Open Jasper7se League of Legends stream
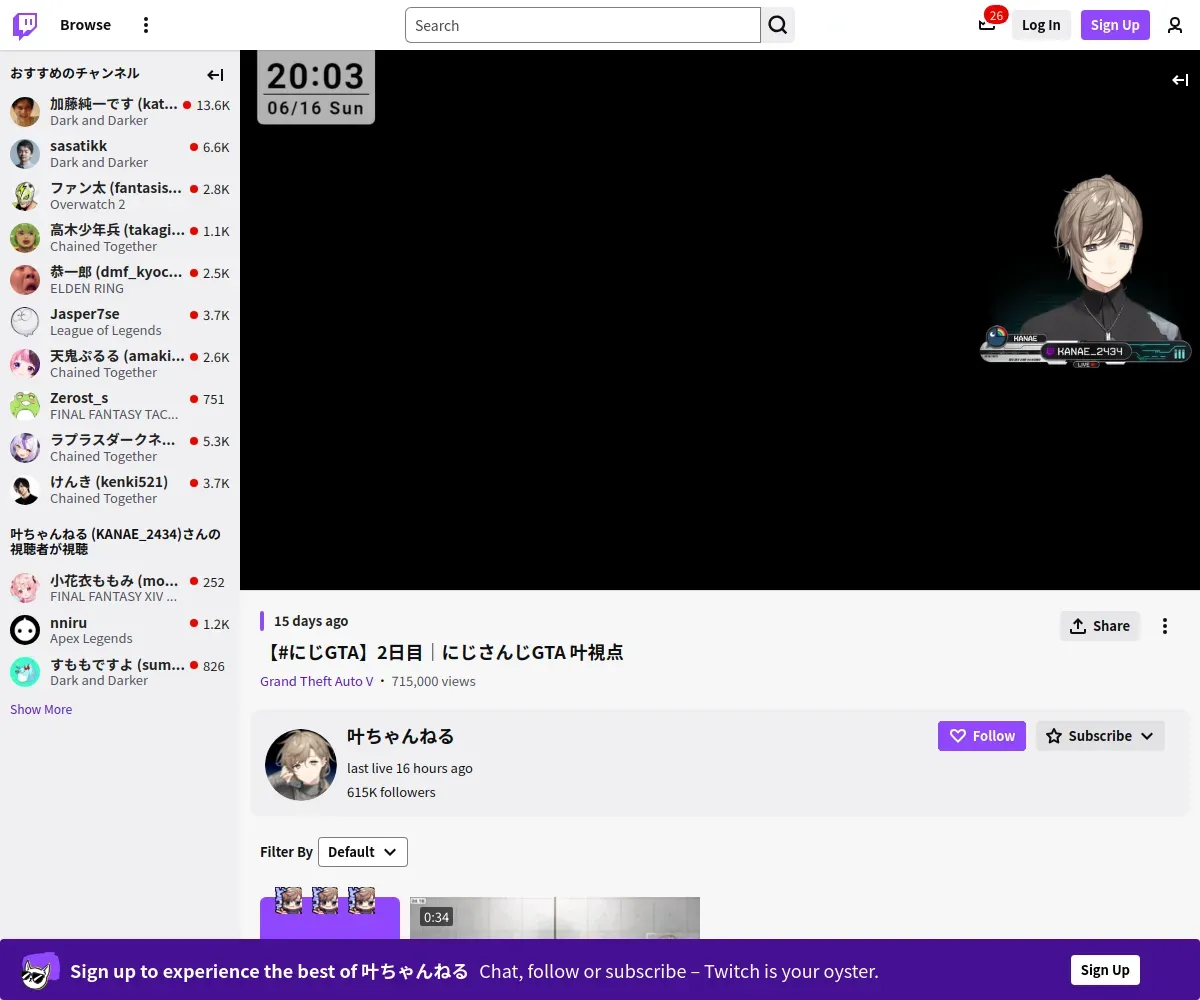This screenshot has width=1200, height=1000. click(120, 322)
